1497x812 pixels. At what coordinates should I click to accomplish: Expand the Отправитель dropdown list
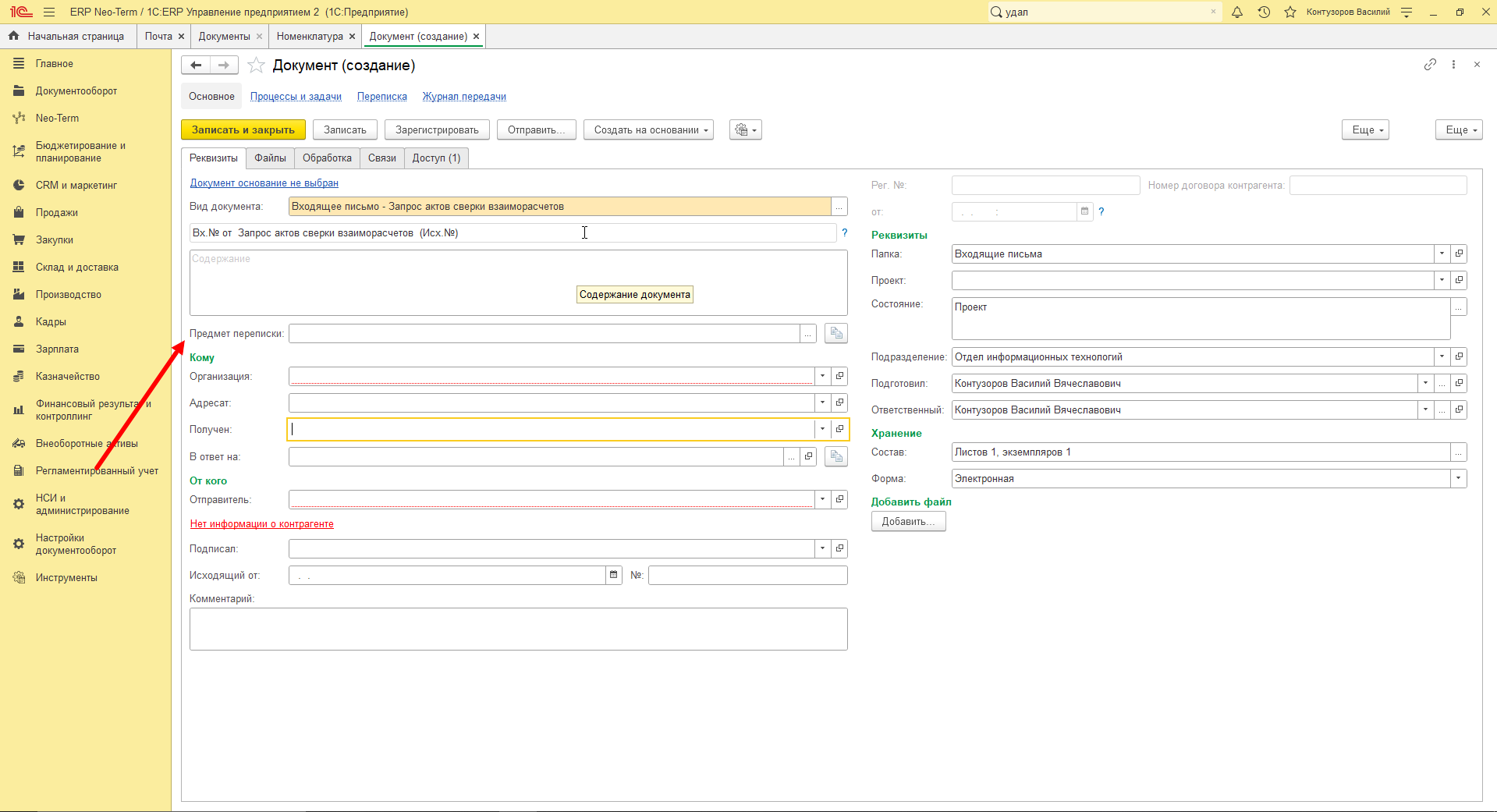click(822, 499)
